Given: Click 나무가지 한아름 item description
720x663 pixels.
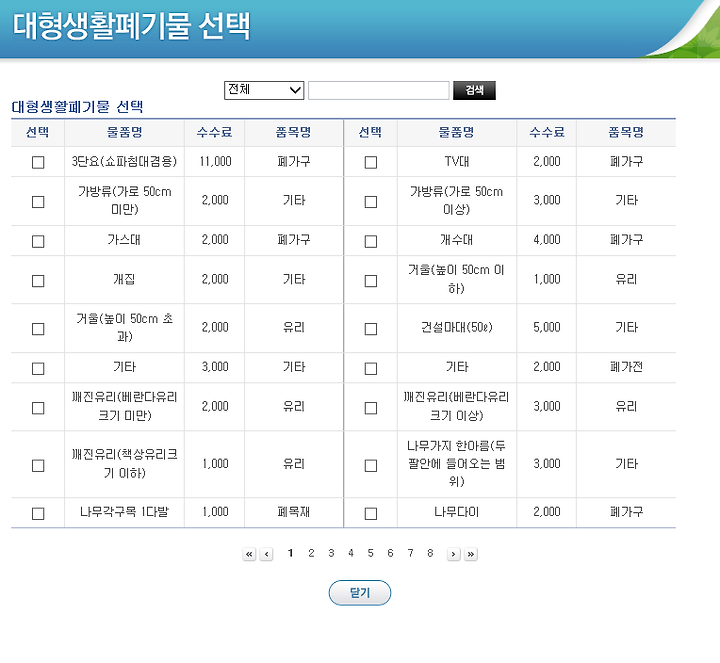Looking at the screenshot, I should (456, 463).
